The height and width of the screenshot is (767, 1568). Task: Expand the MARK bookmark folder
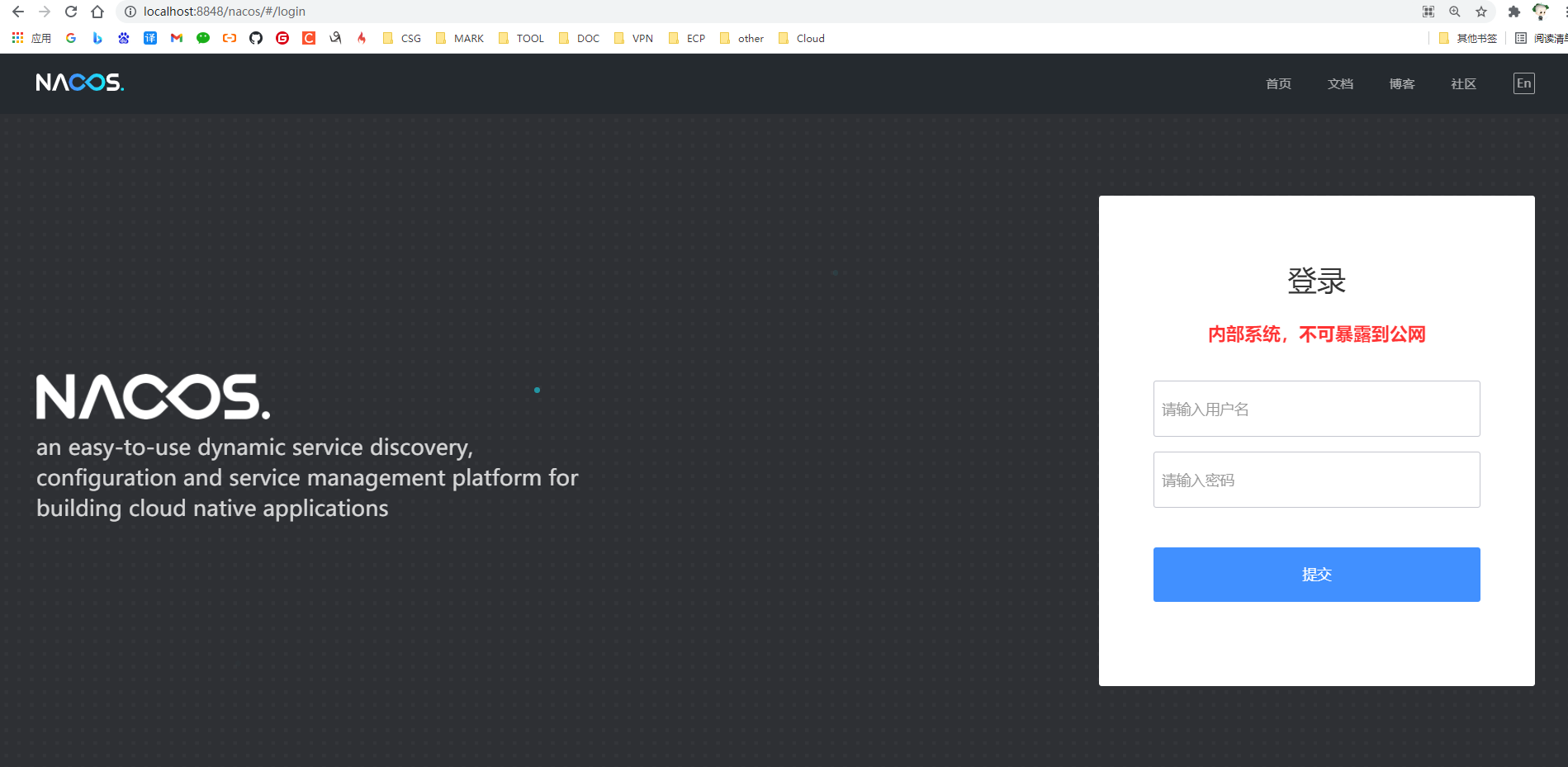point(460,38)
